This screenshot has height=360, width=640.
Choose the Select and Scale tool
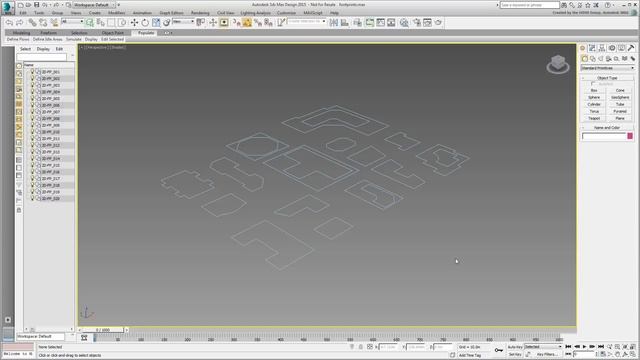(x=156, y=23)
